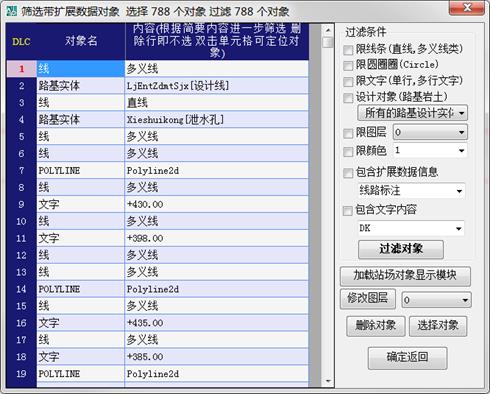Click scrollbar down arrow in object list
490x394 pixels.
click(x=328, y=381)
